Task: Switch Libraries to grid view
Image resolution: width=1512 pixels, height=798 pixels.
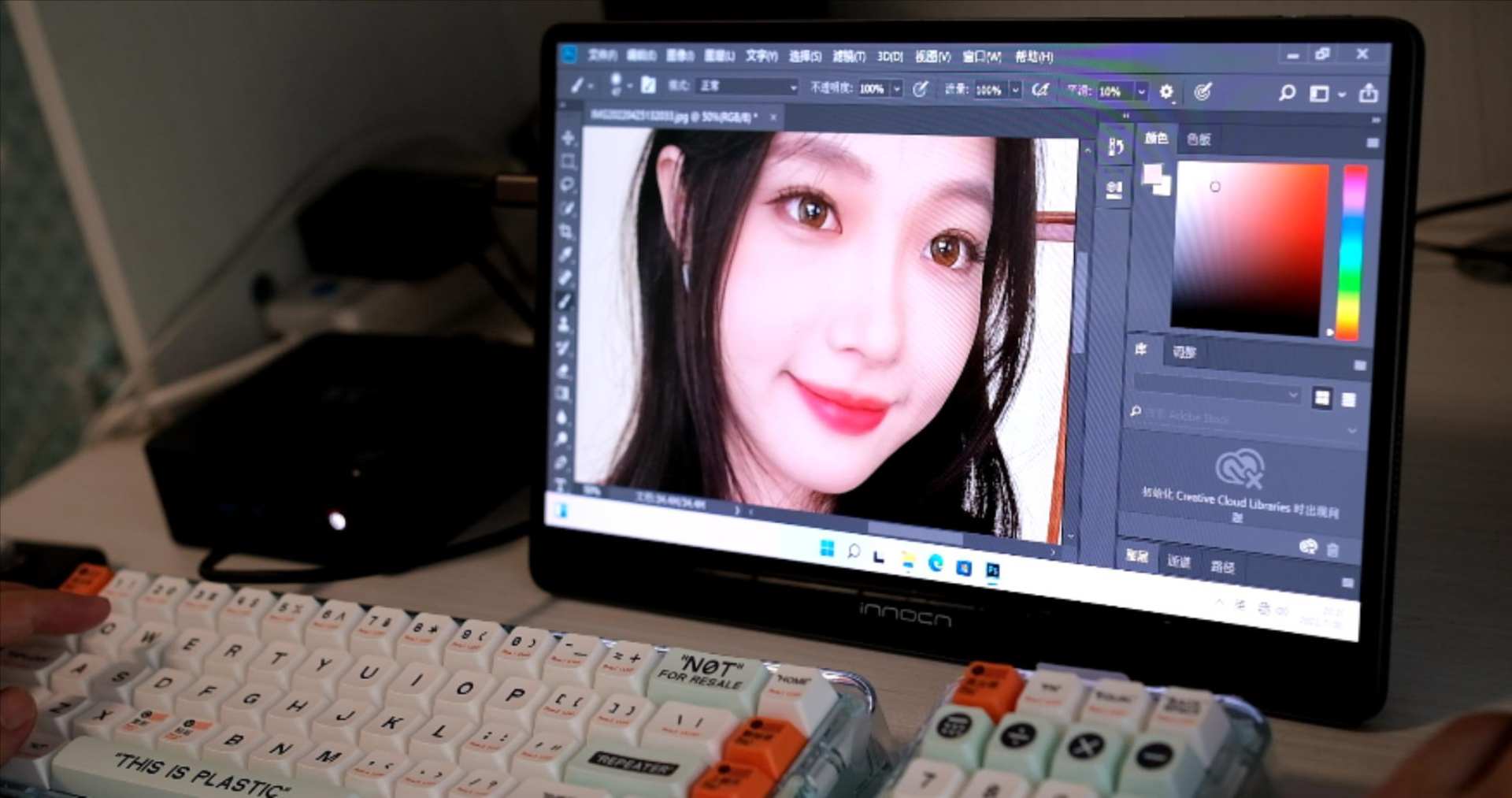Action: tap(1321, 398)
